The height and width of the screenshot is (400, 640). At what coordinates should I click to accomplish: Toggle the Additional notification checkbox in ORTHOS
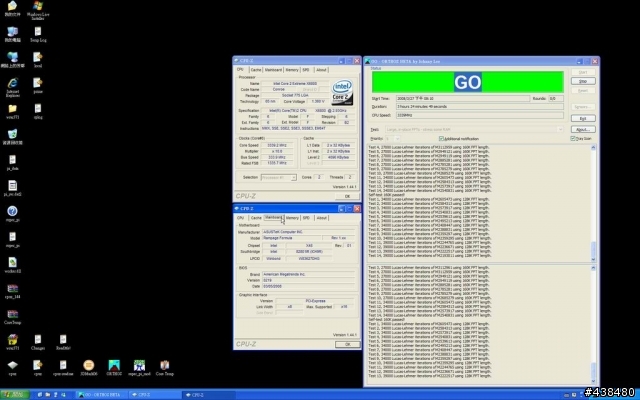[x=441, y=139]
